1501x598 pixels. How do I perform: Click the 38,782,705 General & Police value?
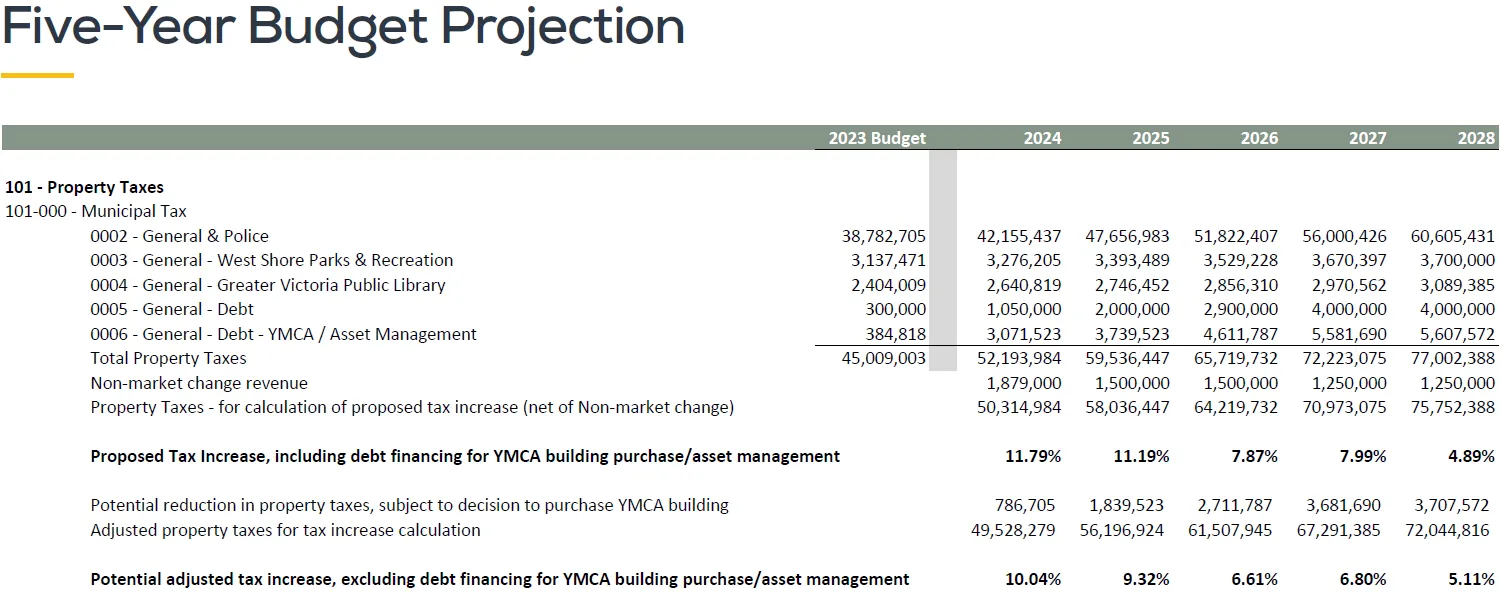click(884, 236)
